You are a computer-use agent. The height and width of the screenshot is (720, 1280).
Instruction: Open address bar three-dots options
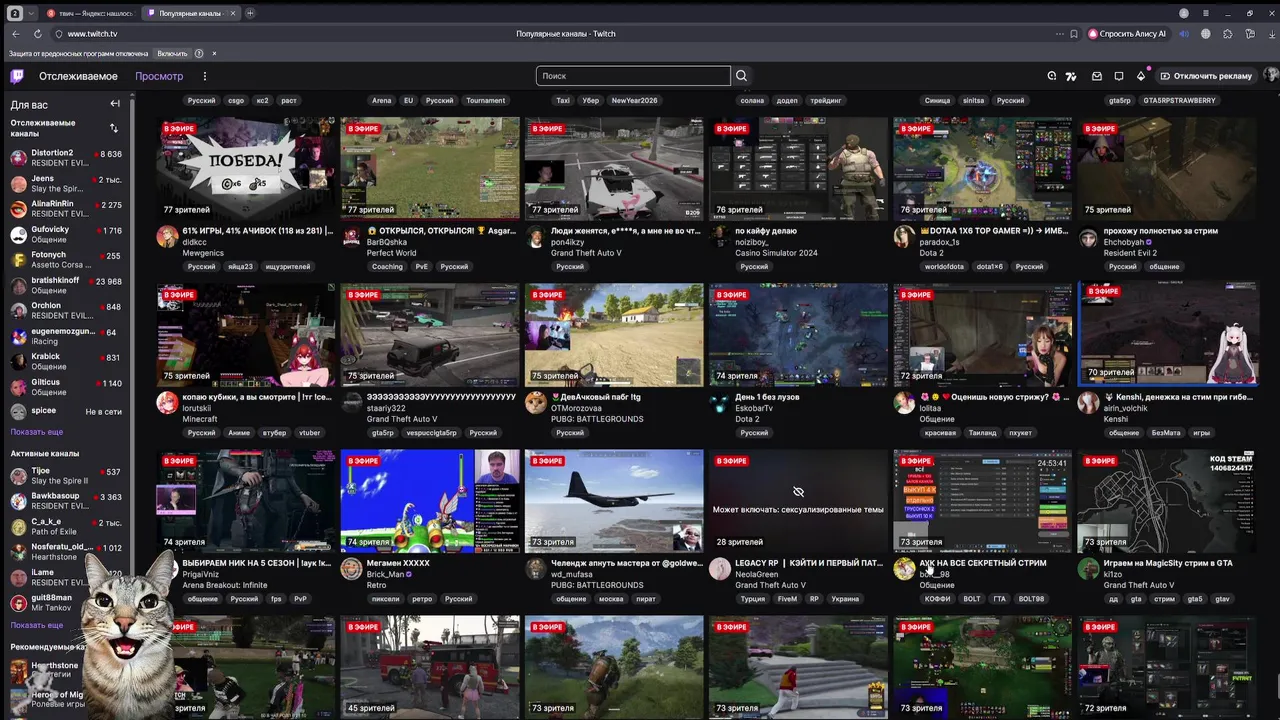[x=1059, y=34]
